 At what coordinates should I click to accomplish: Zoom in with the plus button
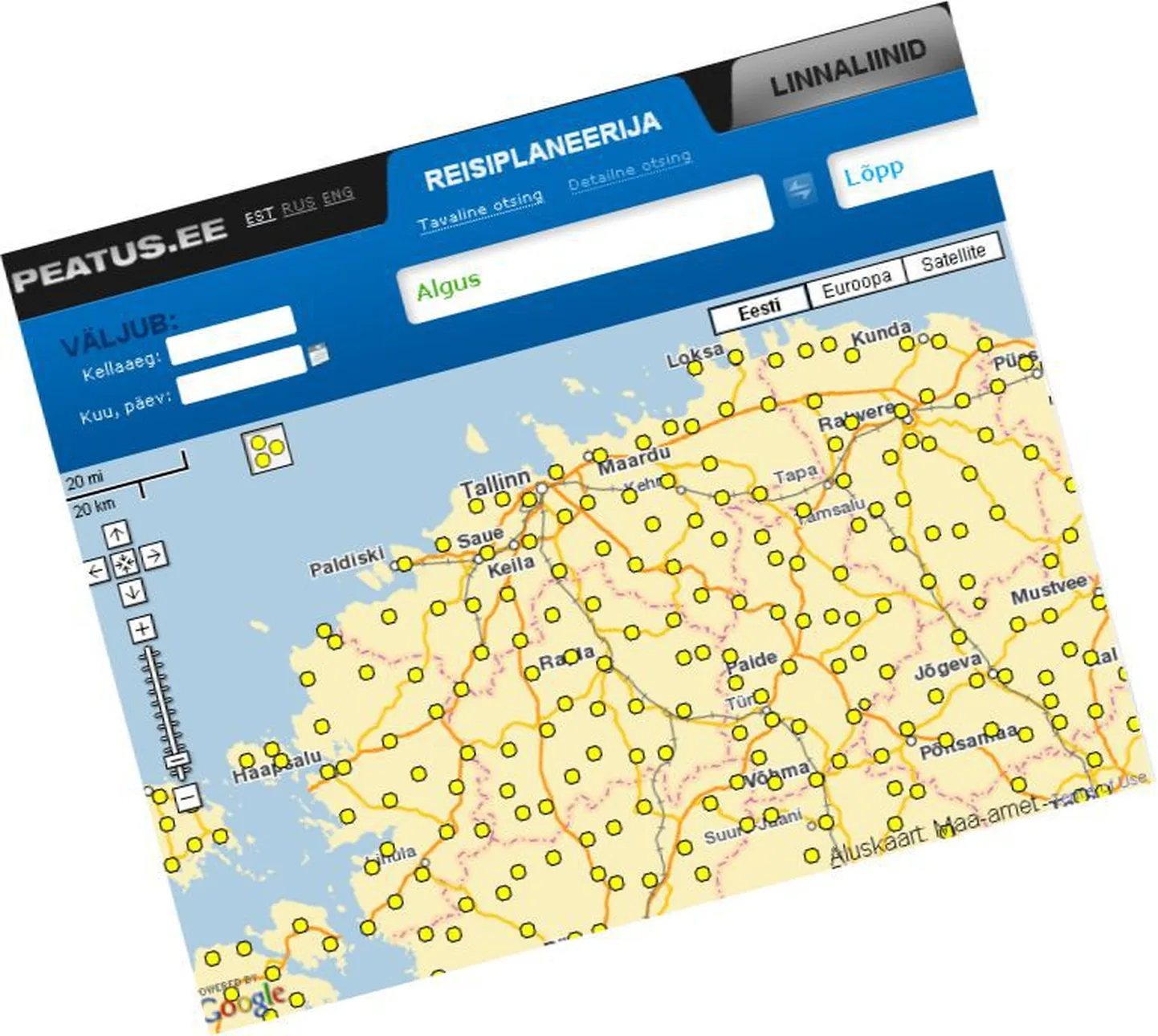click(x=143, y=628)
